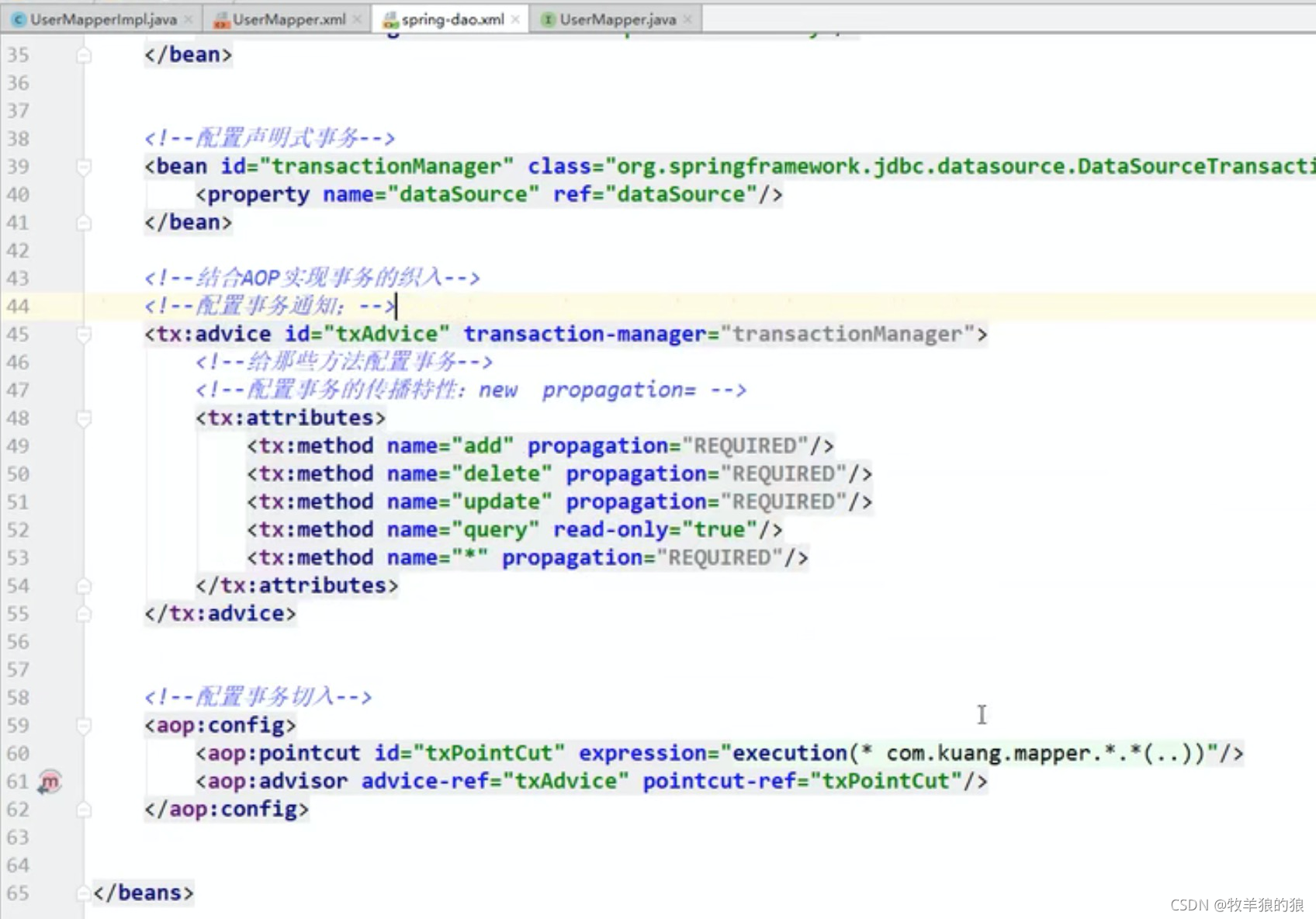The image size is (1316, 919).
Task: Click line number 60 in the gutter
Action: coord(18,754)
